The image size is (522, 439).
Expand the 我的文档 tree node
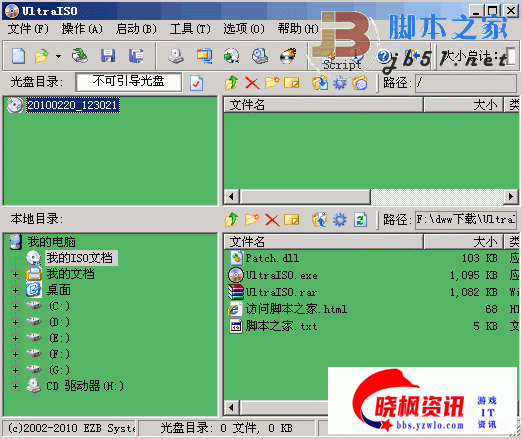click(x=15, y=274)
